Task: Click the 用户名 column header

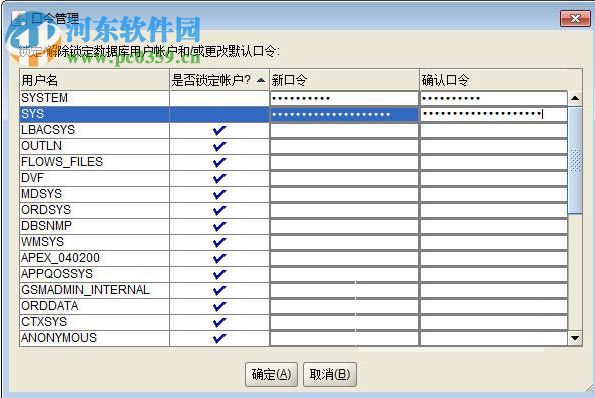Action: point(94,80)
